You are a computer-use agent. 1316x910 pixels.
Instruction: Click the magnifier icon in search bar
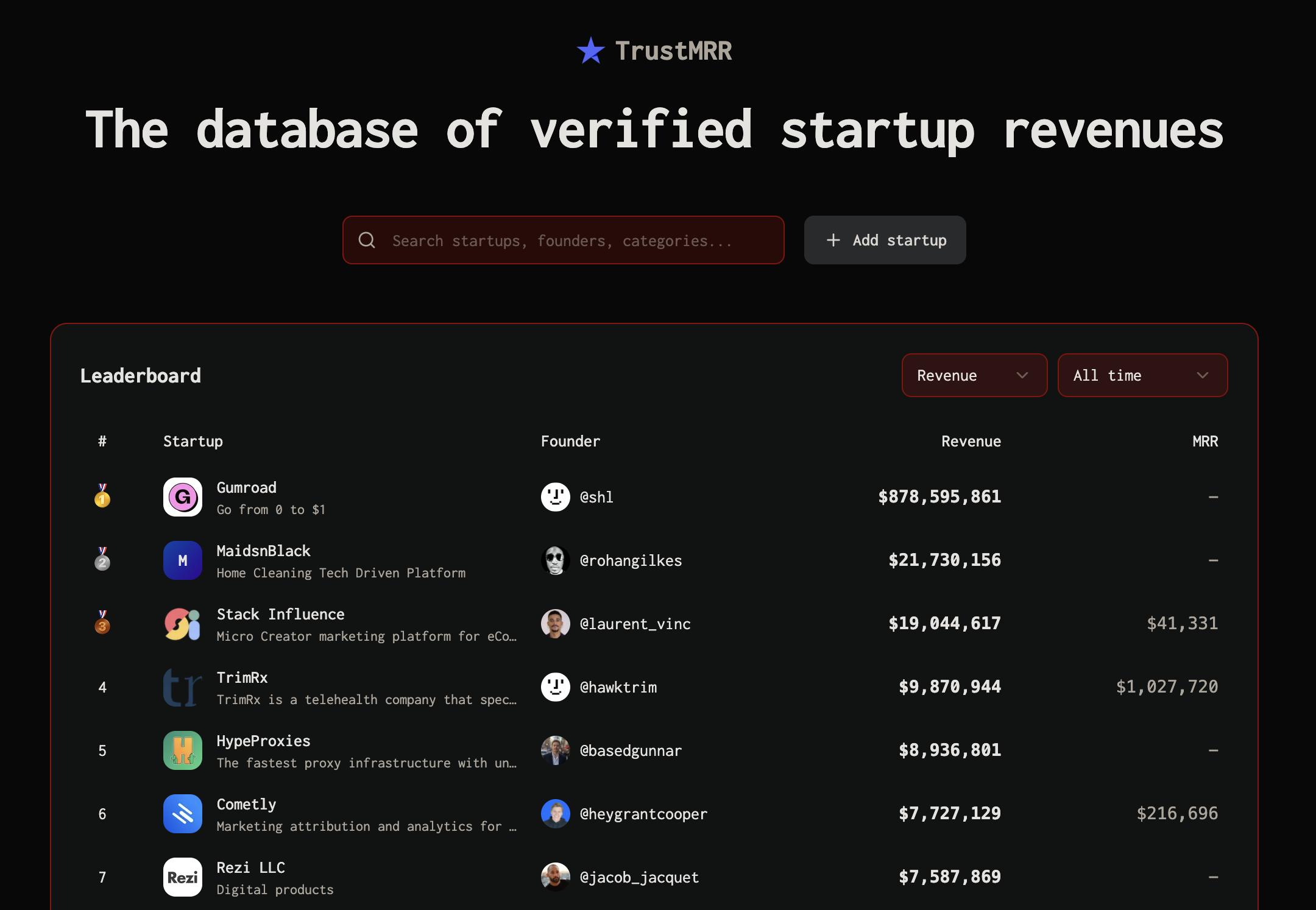(367, 240)
